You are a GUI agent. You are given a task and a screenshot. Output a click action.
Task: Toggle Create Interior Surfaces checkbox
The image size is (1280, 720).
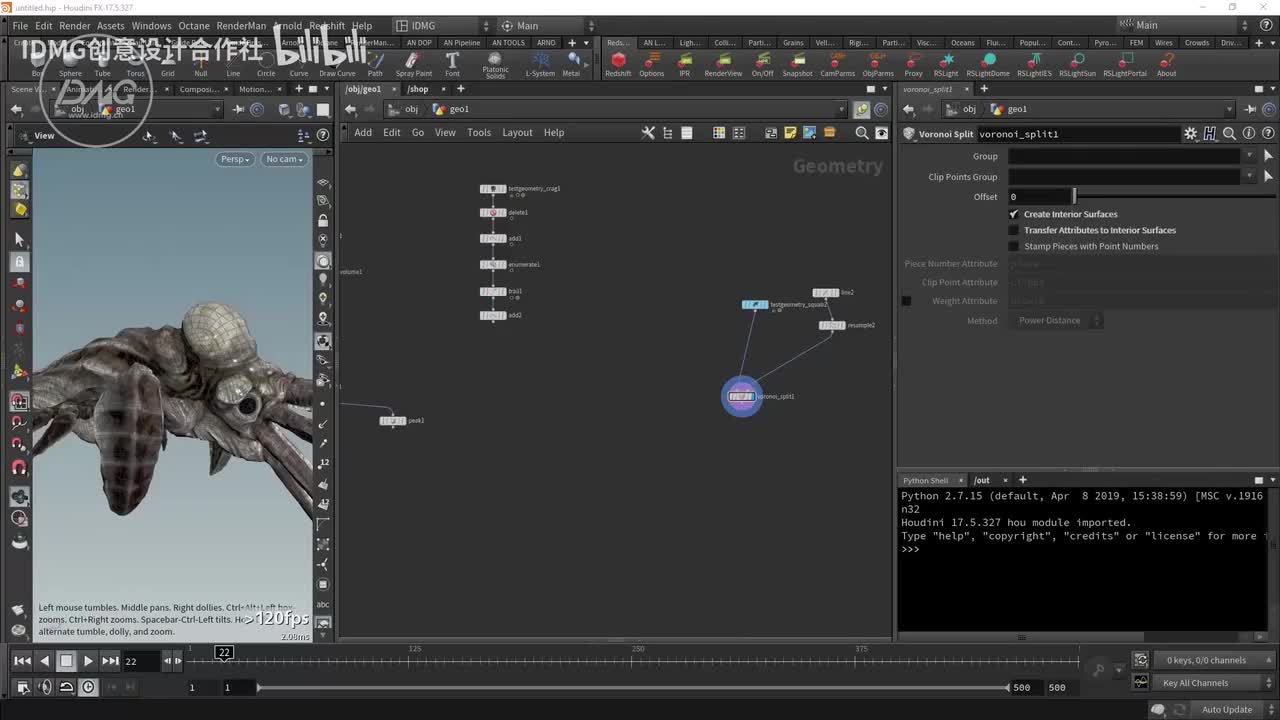1014,214
